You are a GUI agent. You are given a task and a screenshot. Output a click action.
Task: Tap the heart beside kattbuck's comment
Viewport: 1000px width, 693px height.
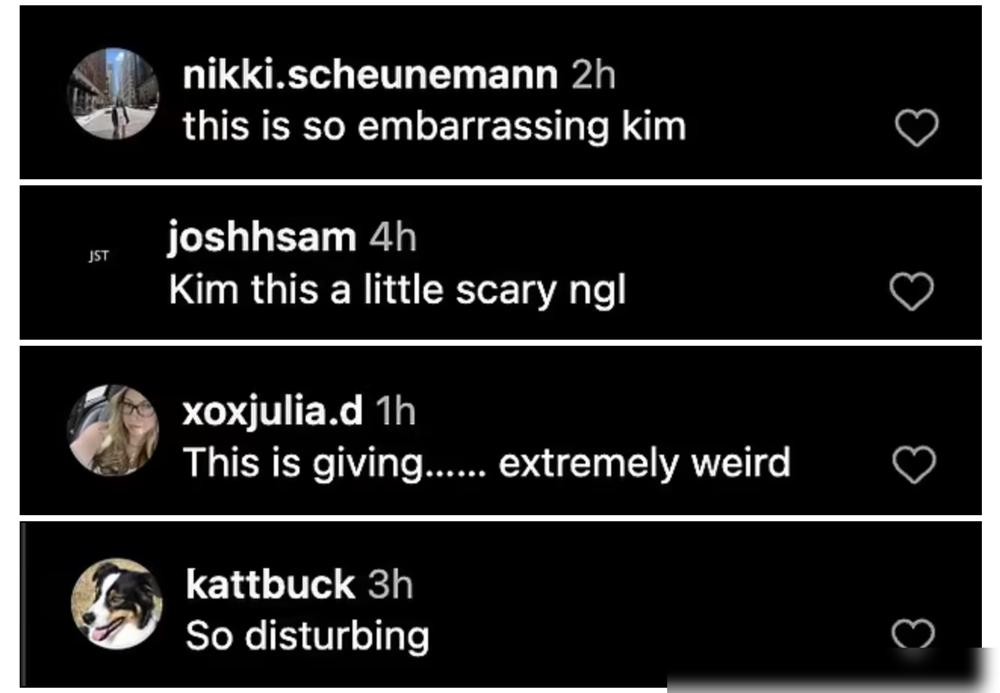[x=913, y=634]
